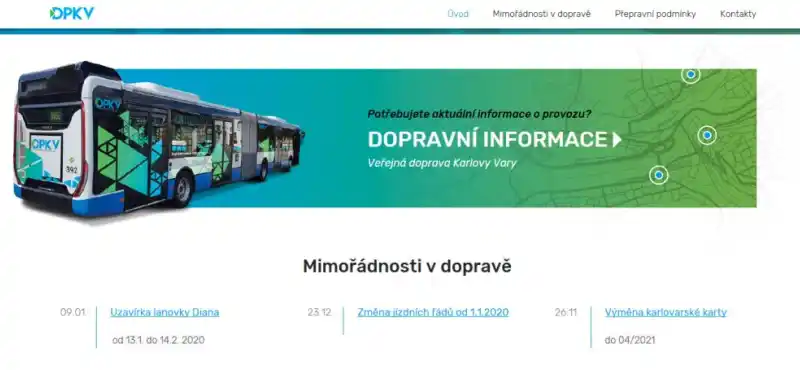Open Přepravní podmínky page

click(x=655, y=14)
